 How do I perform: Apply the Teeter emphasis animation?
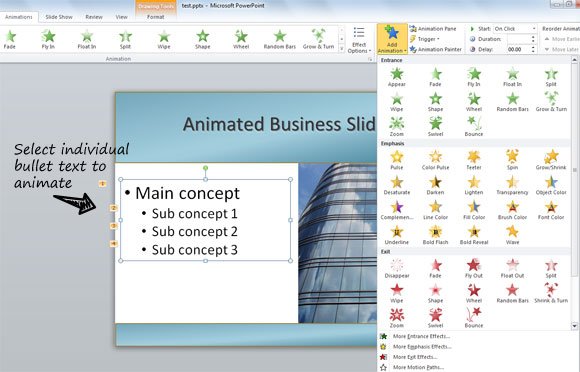474,160
